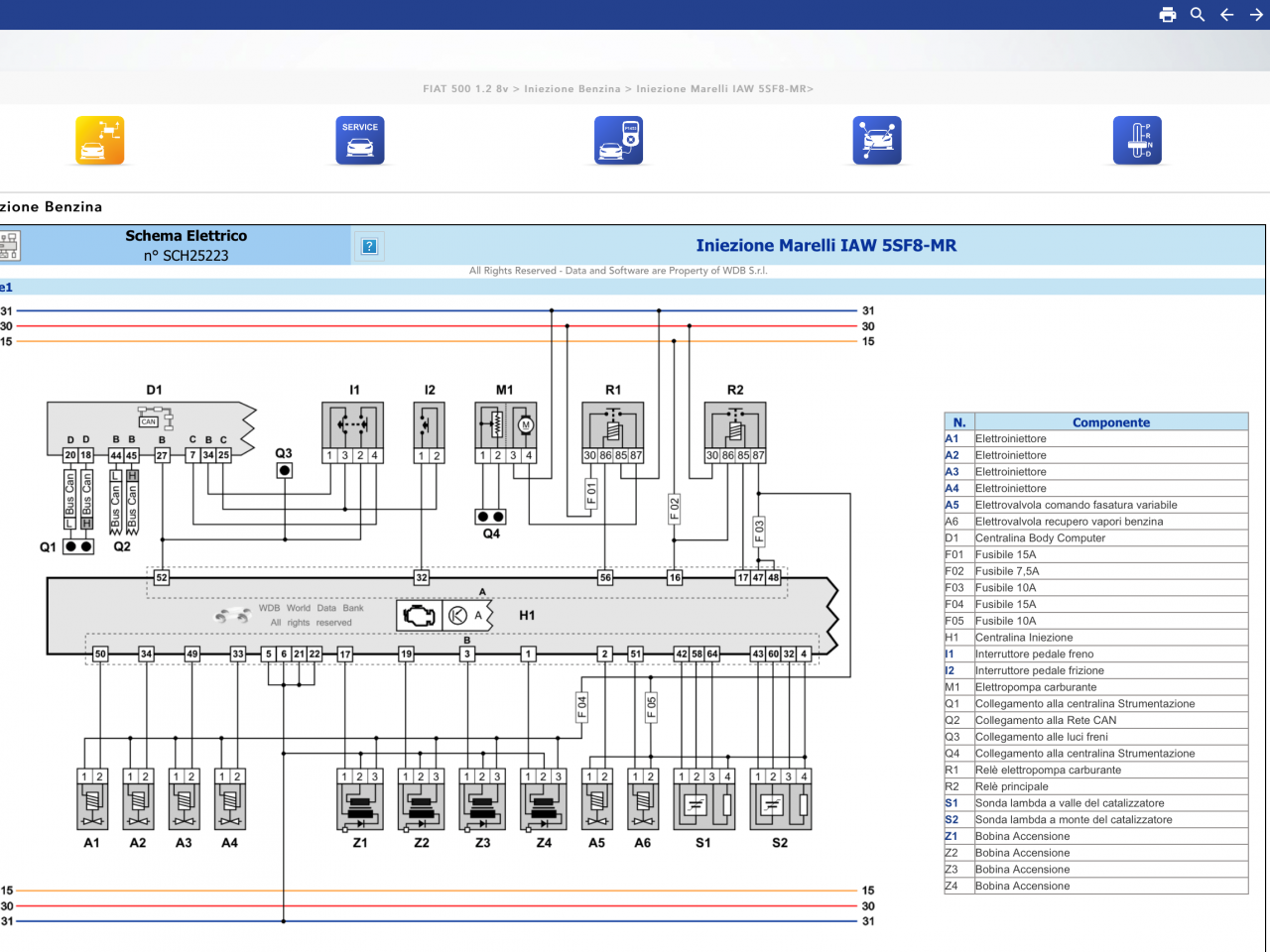Click the 'N.' table column header

click(959, 422)
